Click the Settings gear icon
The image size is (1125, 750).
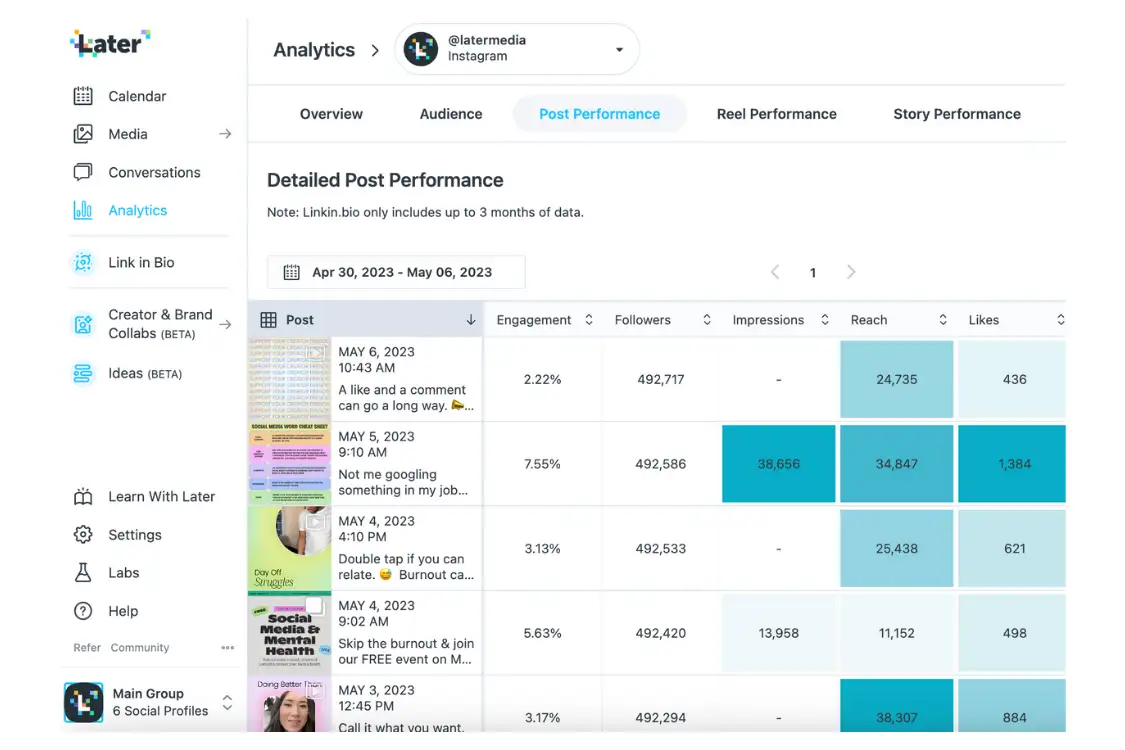tap(83, 535)
